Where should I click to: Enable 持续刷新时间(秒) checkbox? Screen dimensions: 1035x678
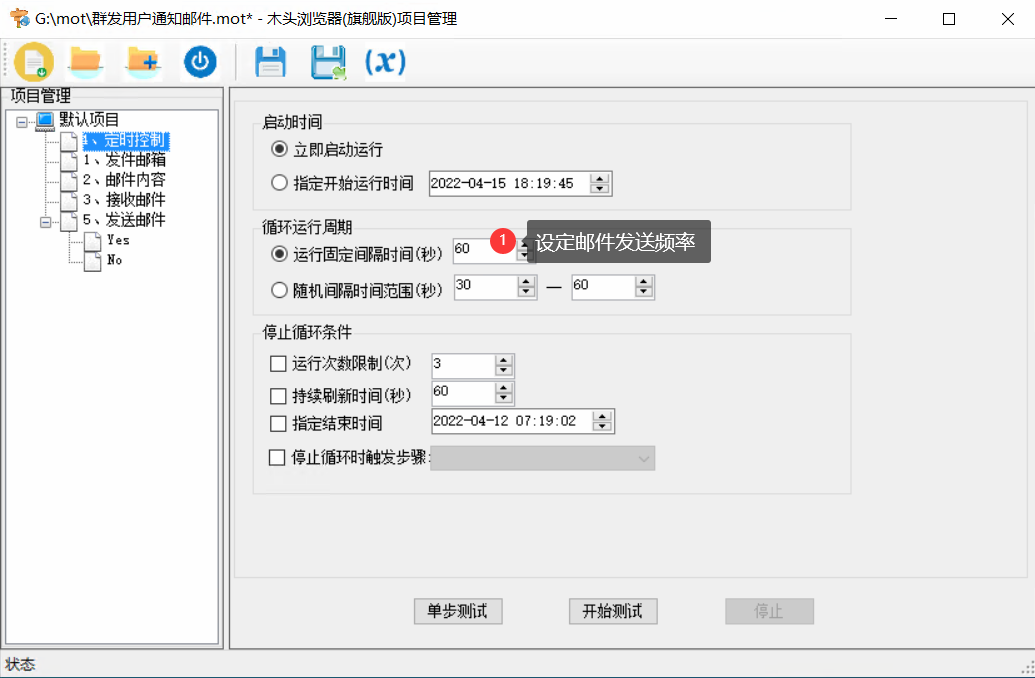pyautogui.click(x=278, y=396)
